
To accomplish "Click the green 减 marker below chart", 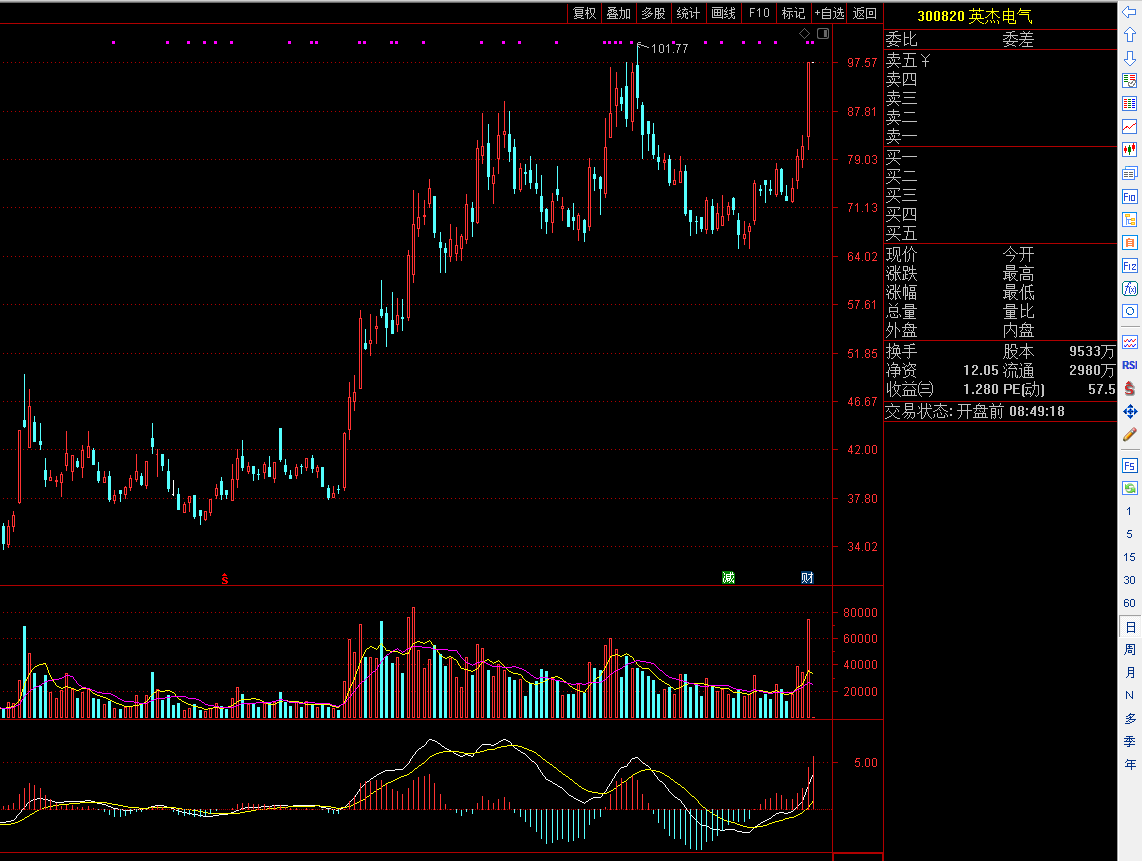I will point(728,578).
